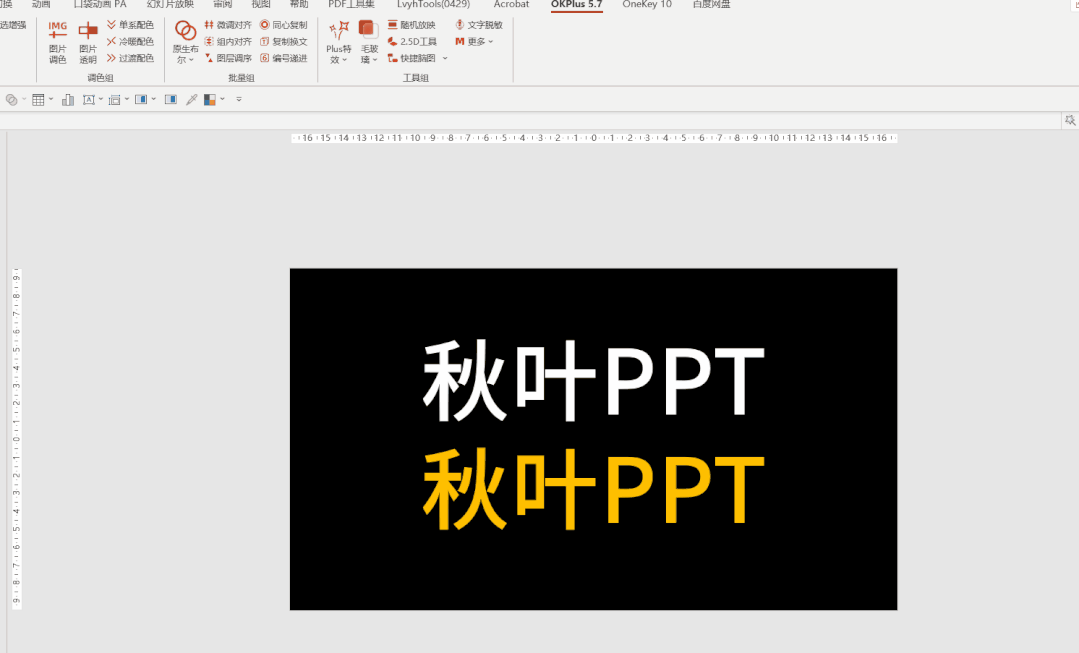Screen dimensions: 1079x653
Task: Click the merge shapes icon in quick toolbar
Action: 12,100
